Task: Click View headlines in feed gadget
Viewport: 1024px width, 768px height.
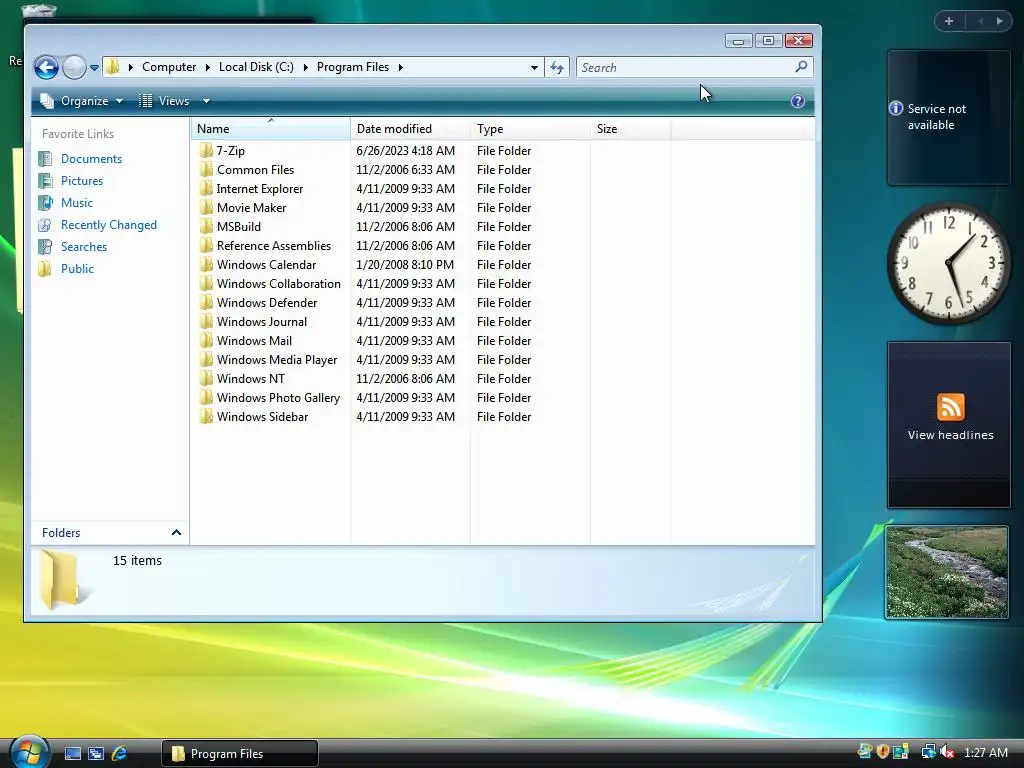Action: 950,435
